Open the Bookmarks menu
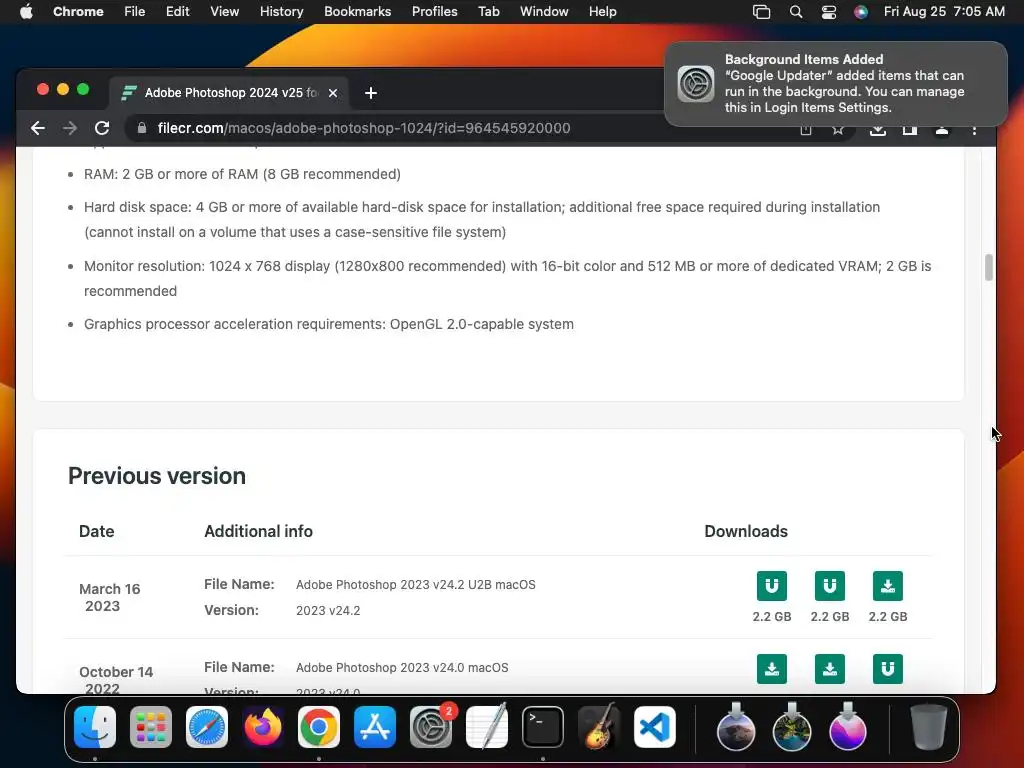This screenshot has width=1024, height=768. click(x=357, y=11)
